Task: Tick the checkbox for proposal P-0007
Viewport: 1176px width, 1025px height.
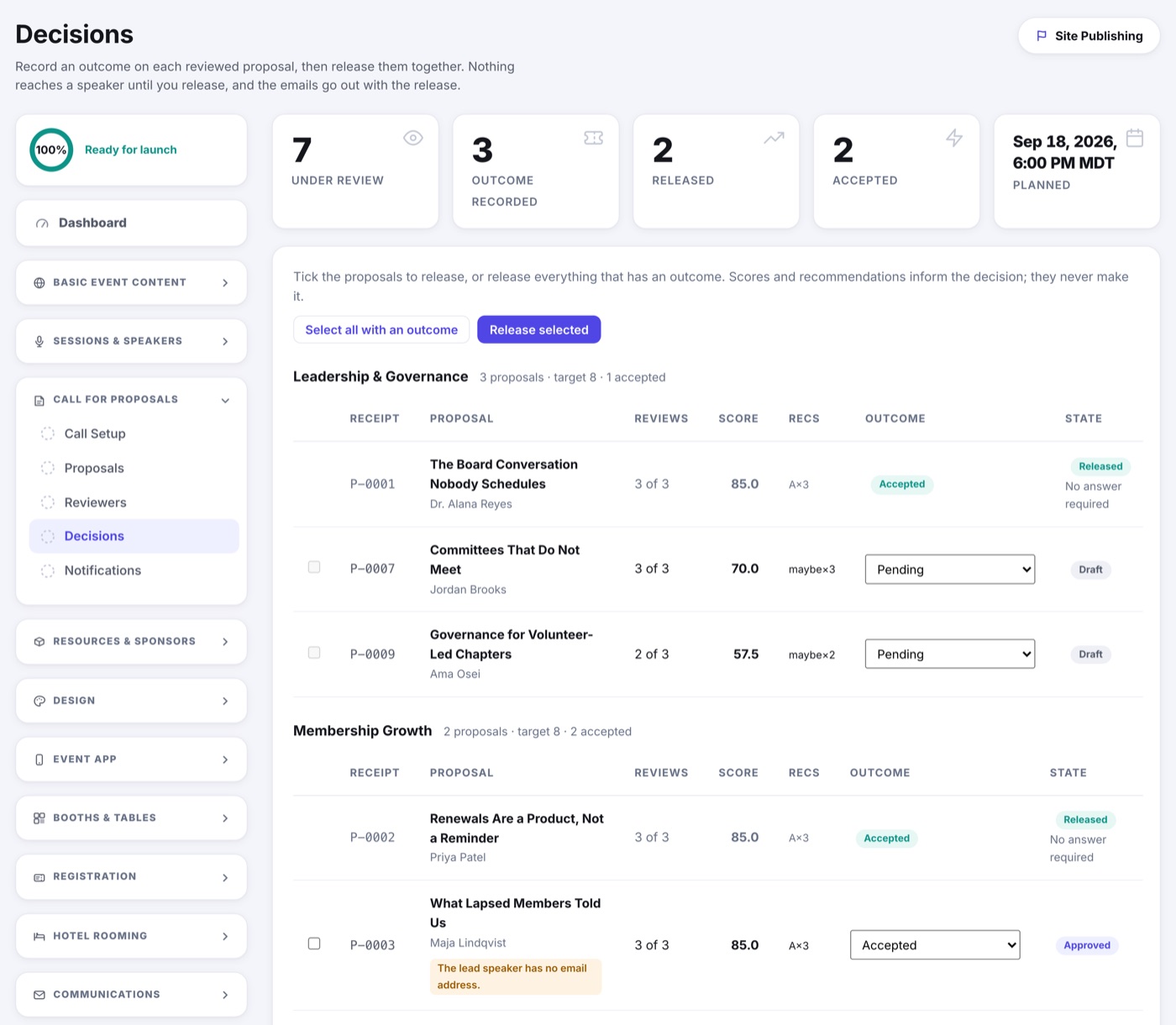Action: [x=314, y=567]
